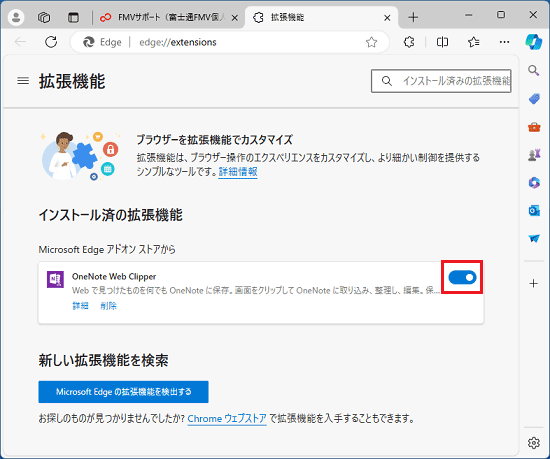Add this page to favorites star
Screen dimensions: 550x459
(371, 42)
